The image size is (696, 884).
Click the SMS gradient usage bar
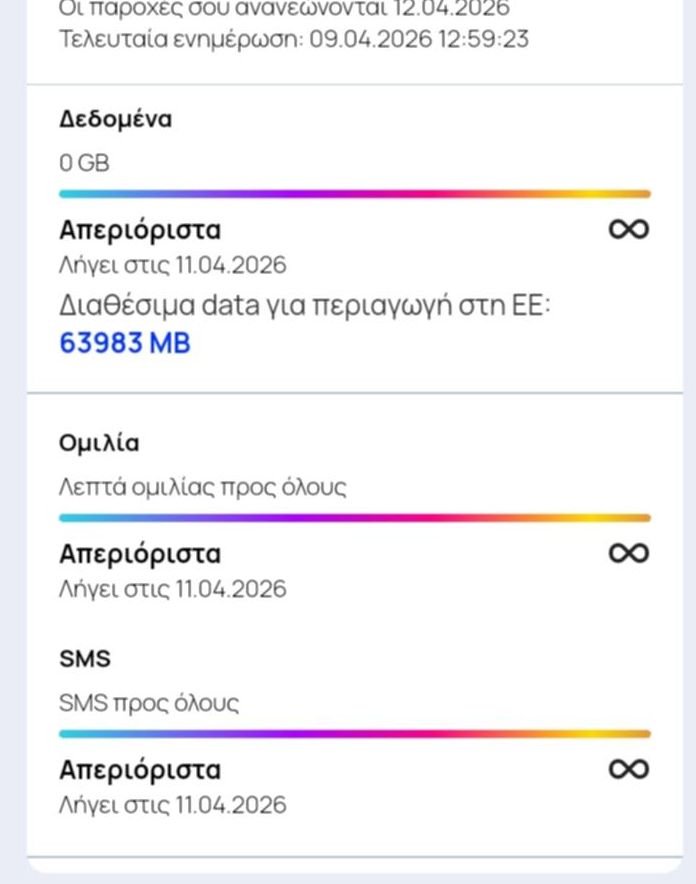354,734
